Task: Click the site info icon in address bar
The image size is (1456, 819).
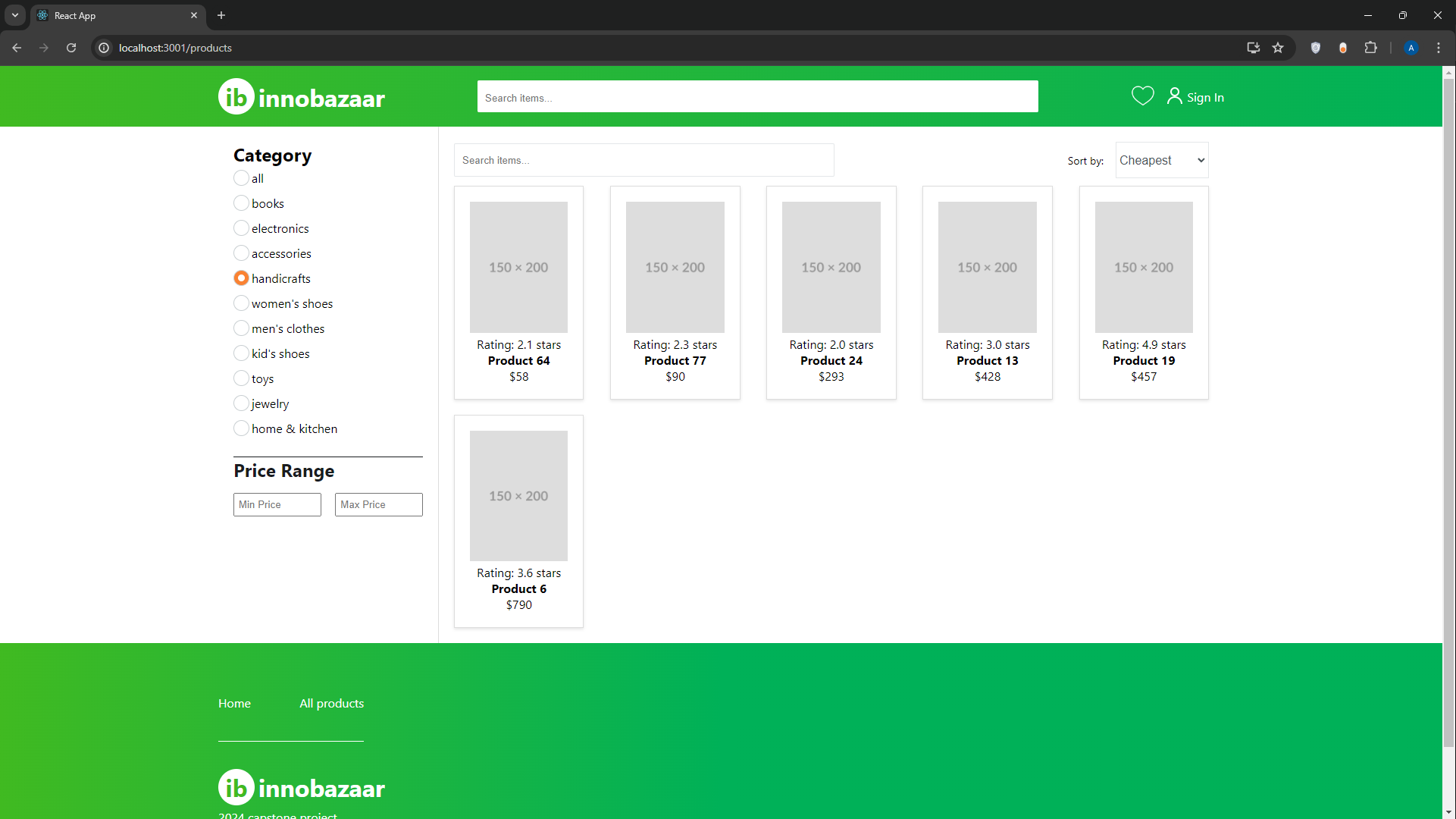Action: [x=103, y=48]
